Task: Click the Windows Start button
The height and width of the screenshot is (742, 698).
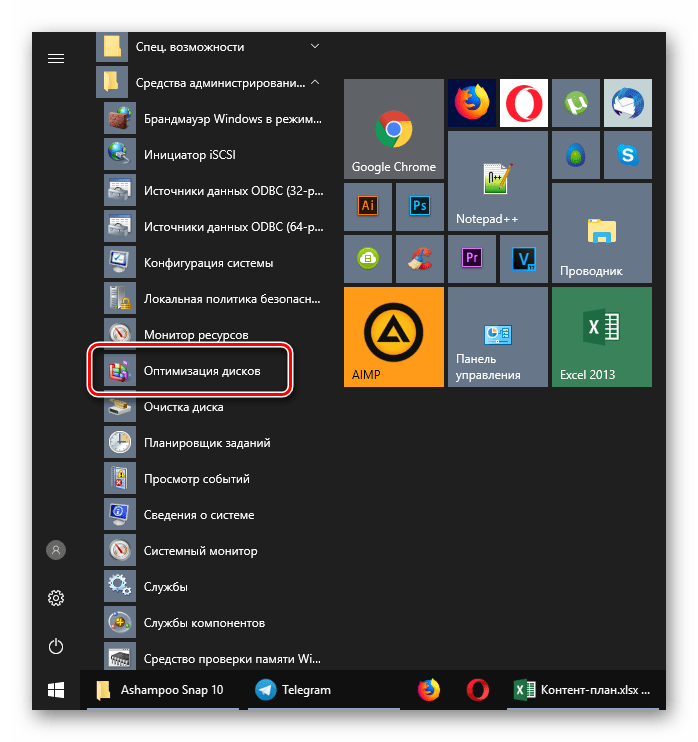Action: [56, 690]
